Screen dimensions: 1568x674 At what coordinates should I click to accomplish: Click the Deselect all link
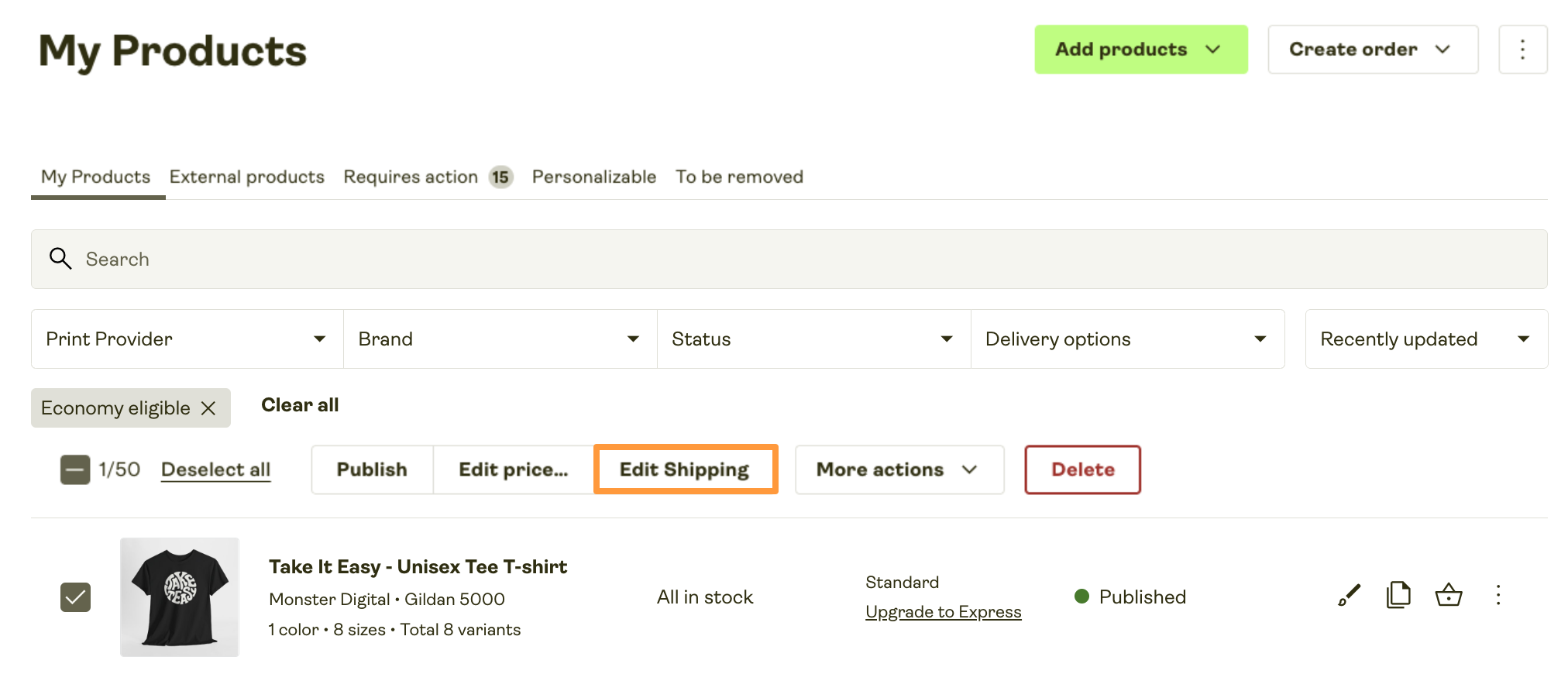215,469
